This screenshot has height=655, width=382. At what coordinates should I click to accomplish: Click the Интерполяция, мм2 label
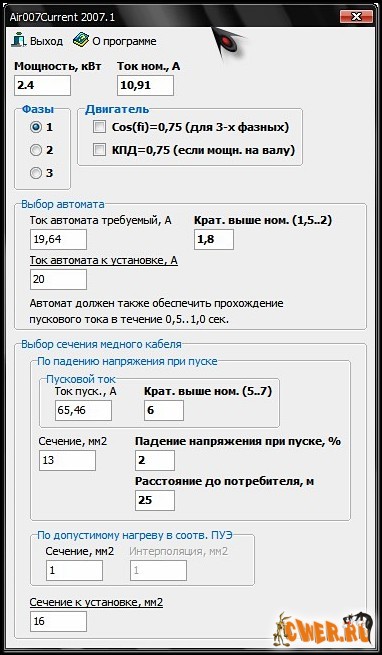click(x=178, y=551)
